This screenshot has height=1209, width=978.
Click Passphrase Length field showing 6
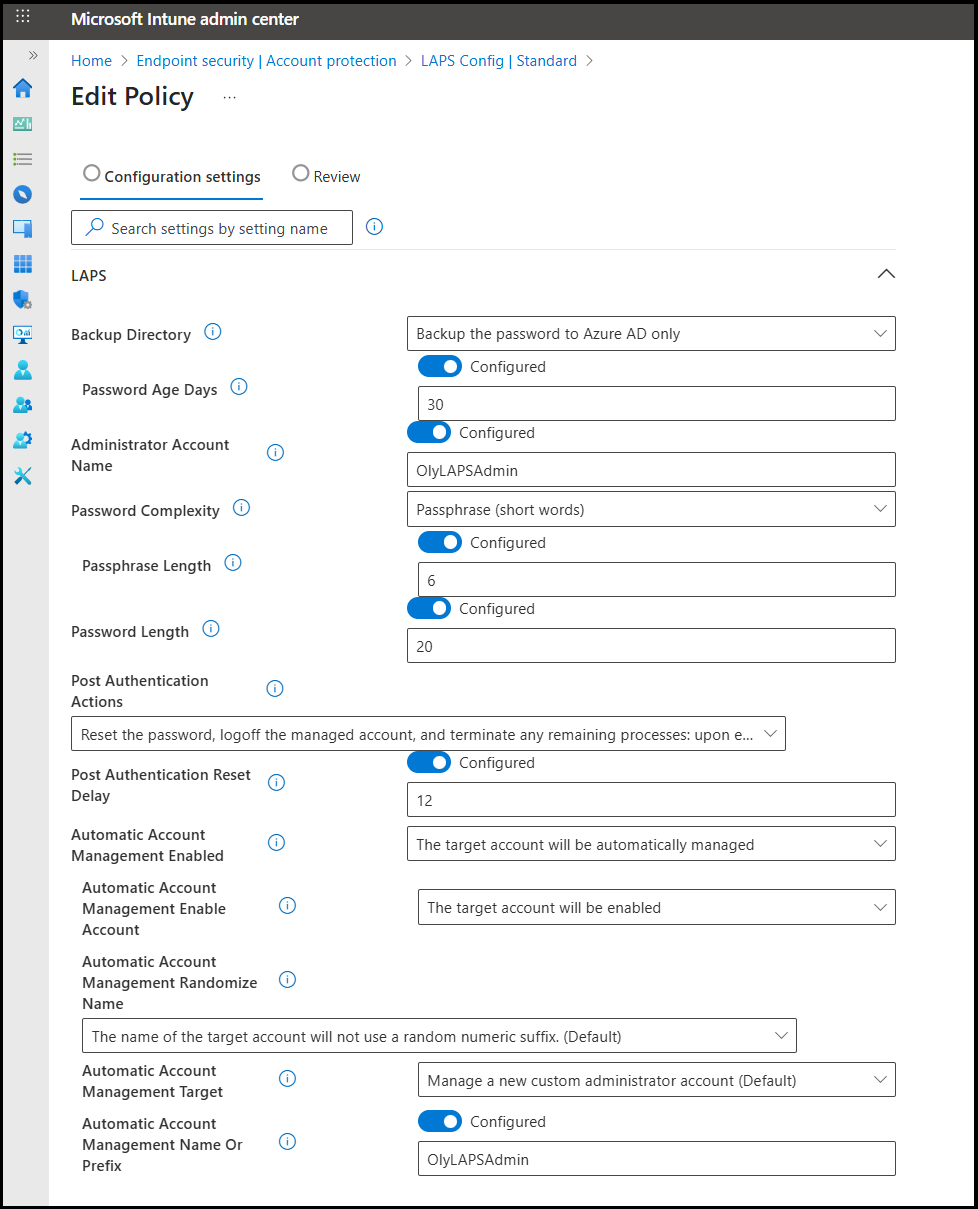[657, 580]
